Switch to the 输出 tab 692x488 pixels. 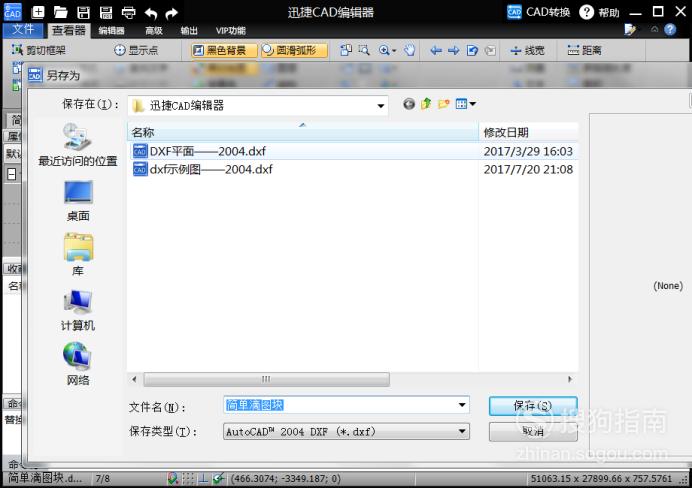tap(189, 30)
